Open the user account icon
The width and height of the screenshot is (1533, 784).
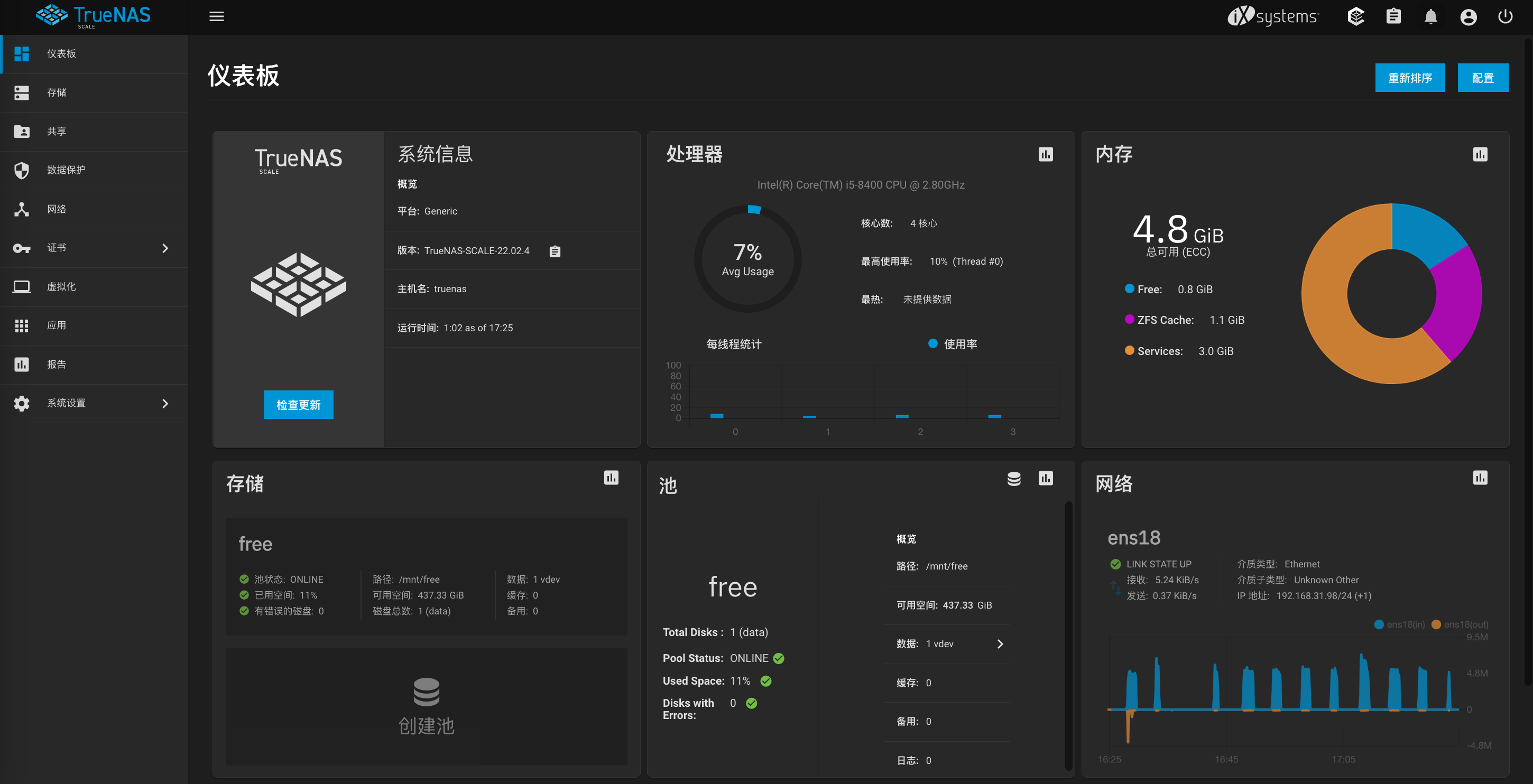pos(1468,17)
